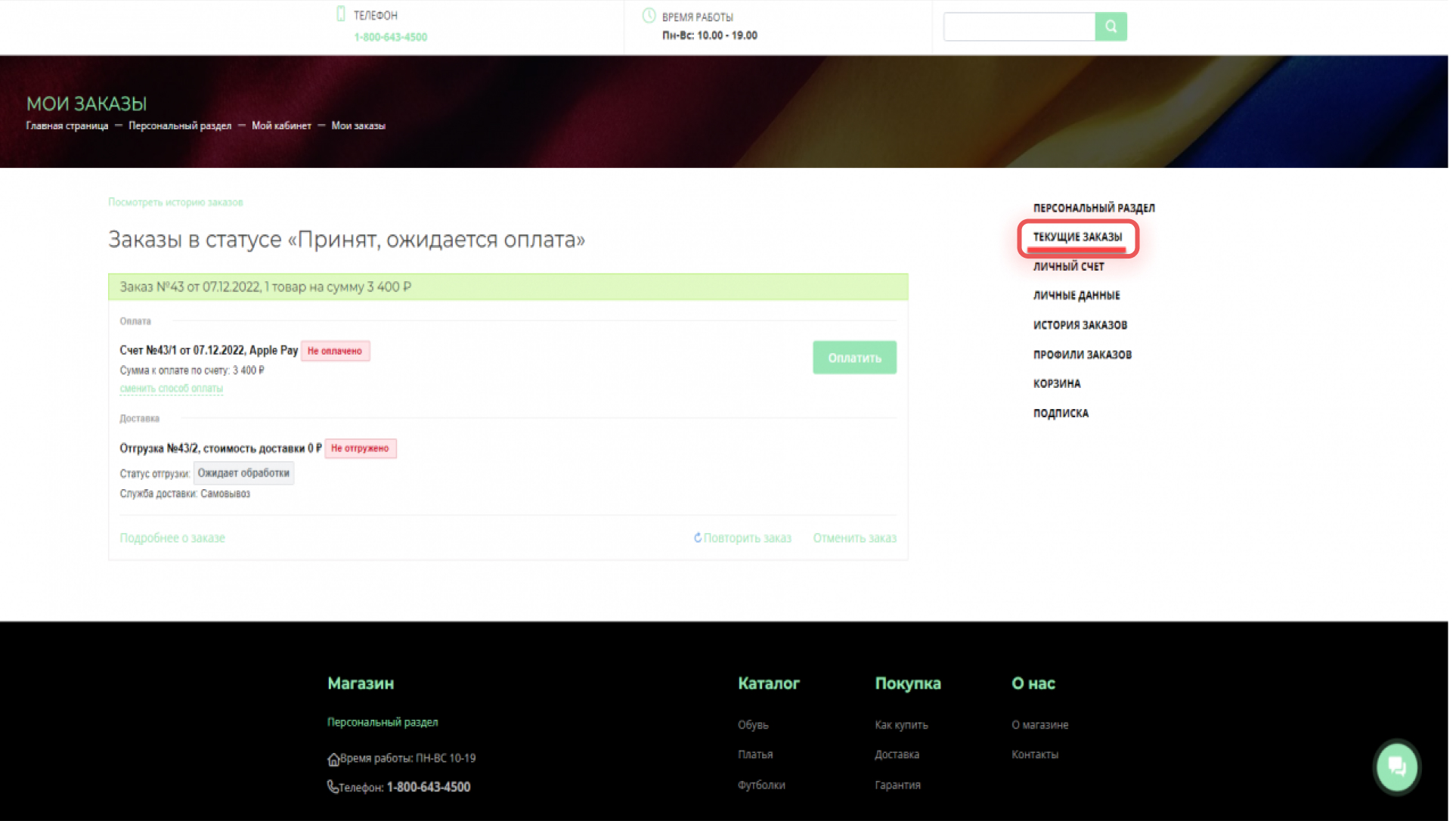Click the phone icon in header
The image size is (1456, 821).
click(x=341, y=14)
